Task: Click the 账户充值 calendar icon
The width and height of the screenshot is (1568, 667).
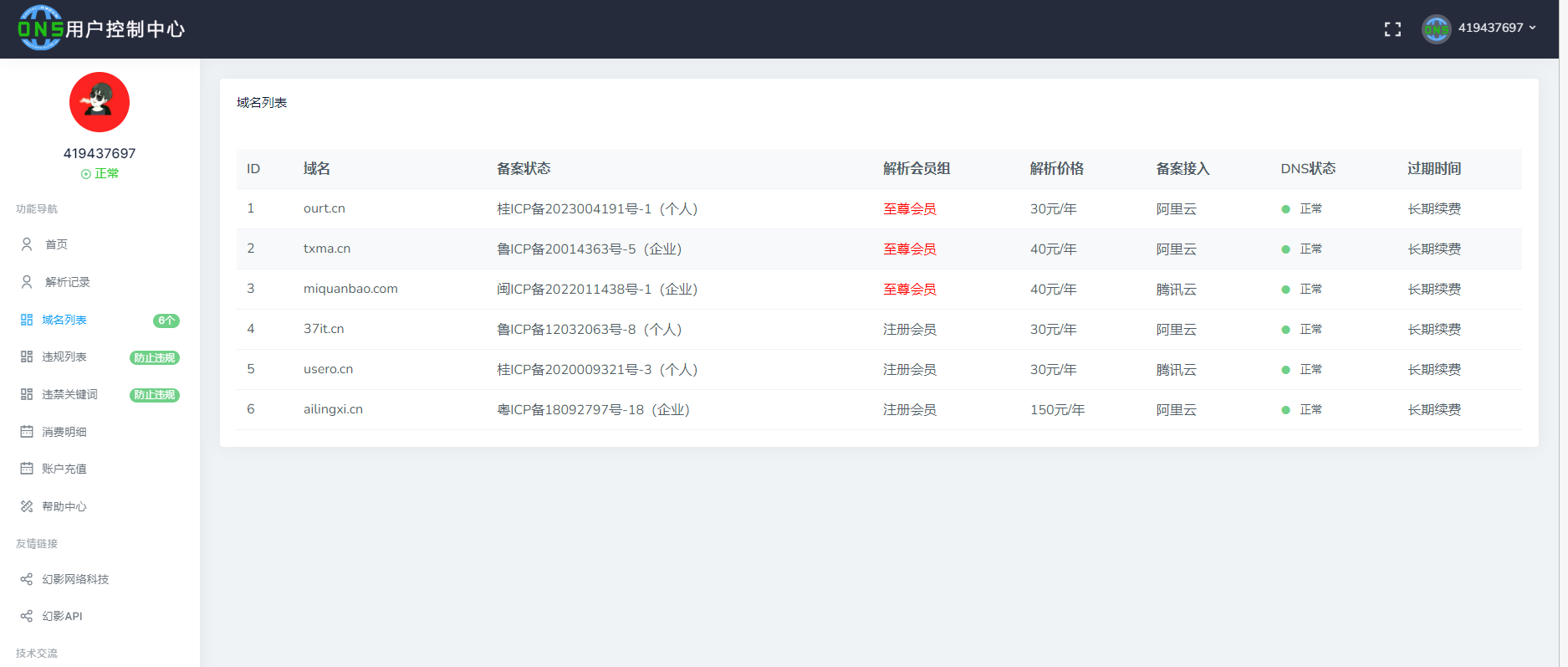Action: point(27,469)
